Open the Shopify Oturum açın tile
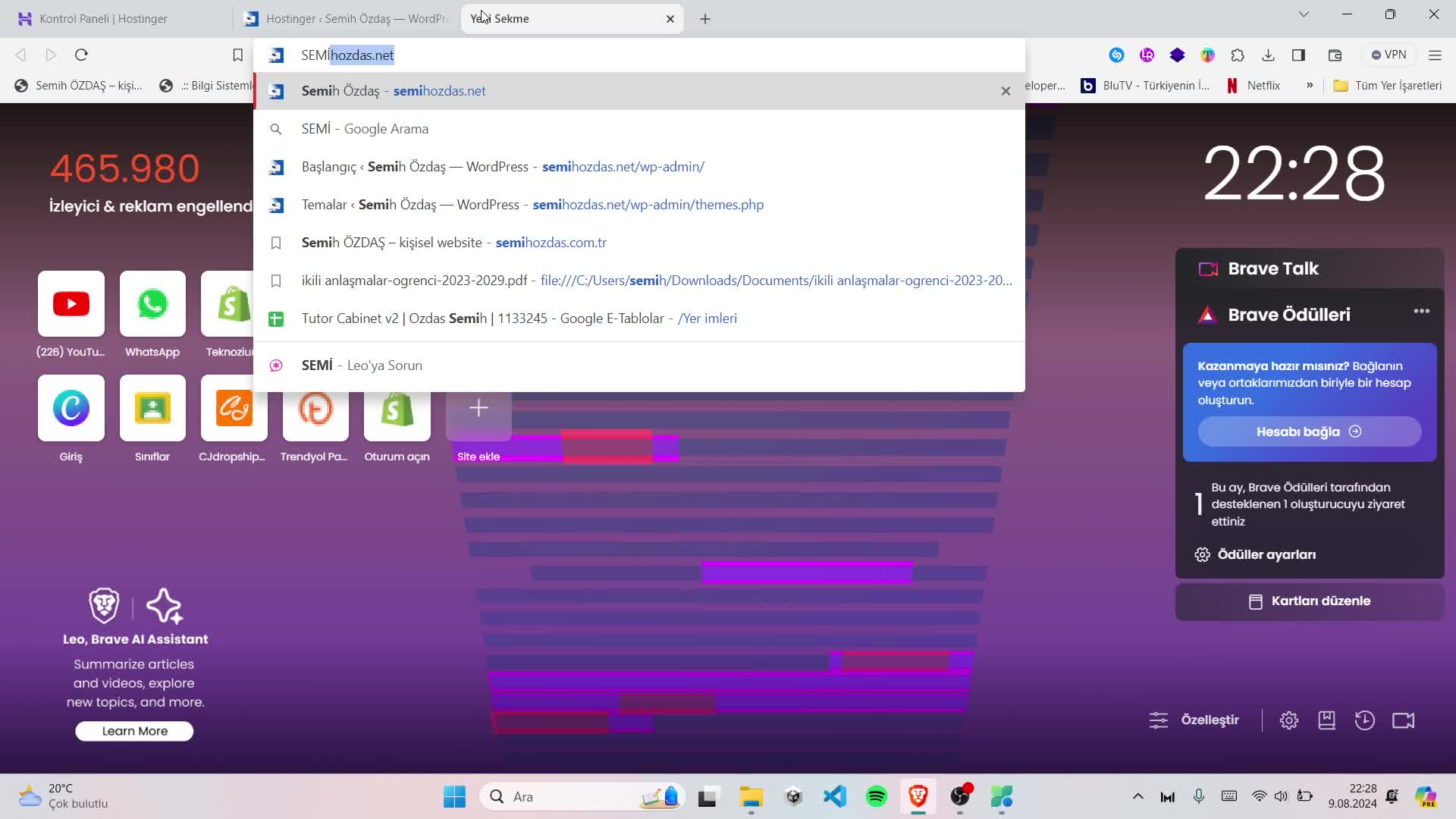The width and height of the screenshot is (1456, 819). click(x=397, y=416)
